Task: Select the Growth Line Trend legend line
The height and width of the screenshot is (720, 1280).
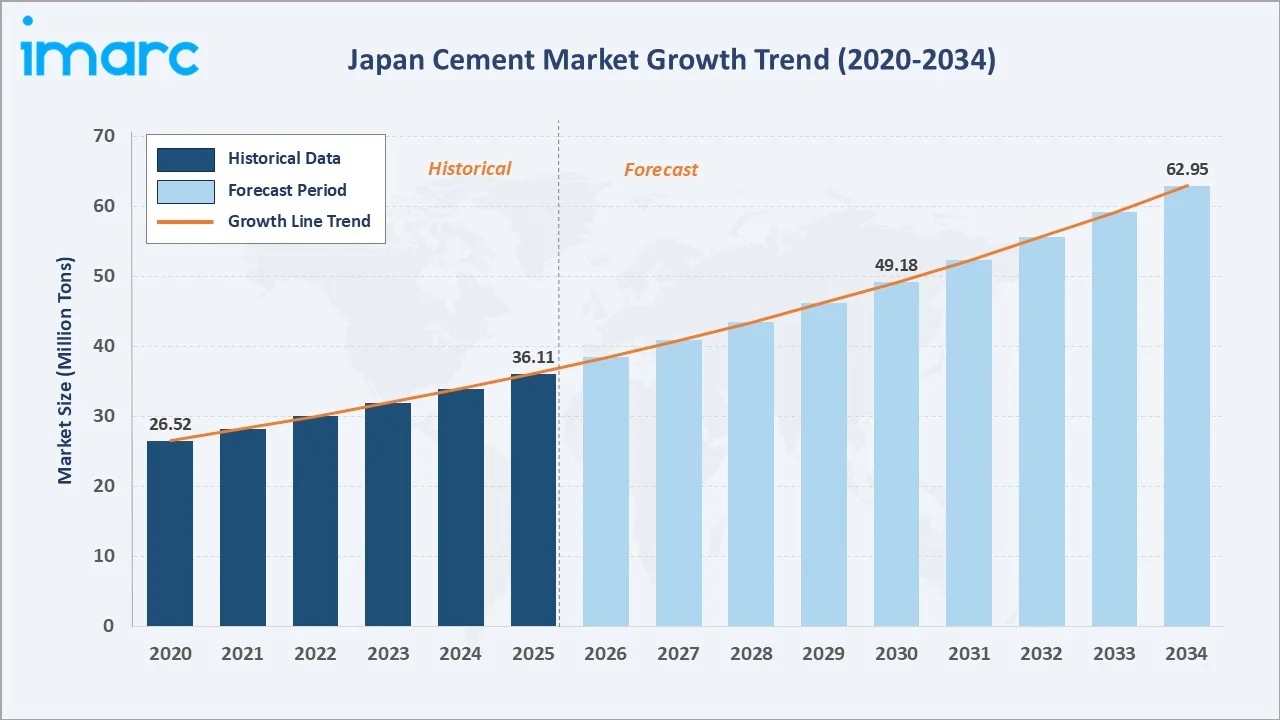Action: (185, 222)
